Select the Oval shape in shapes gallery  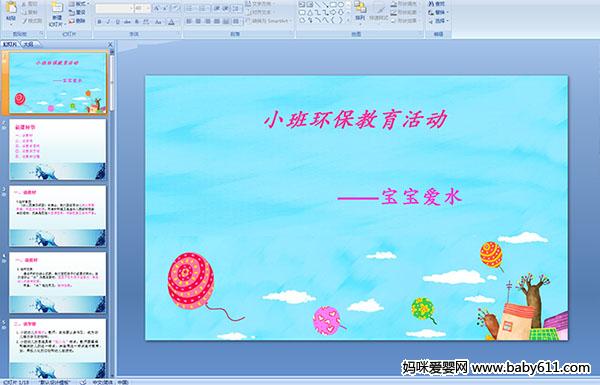click(x=341, y=4)
